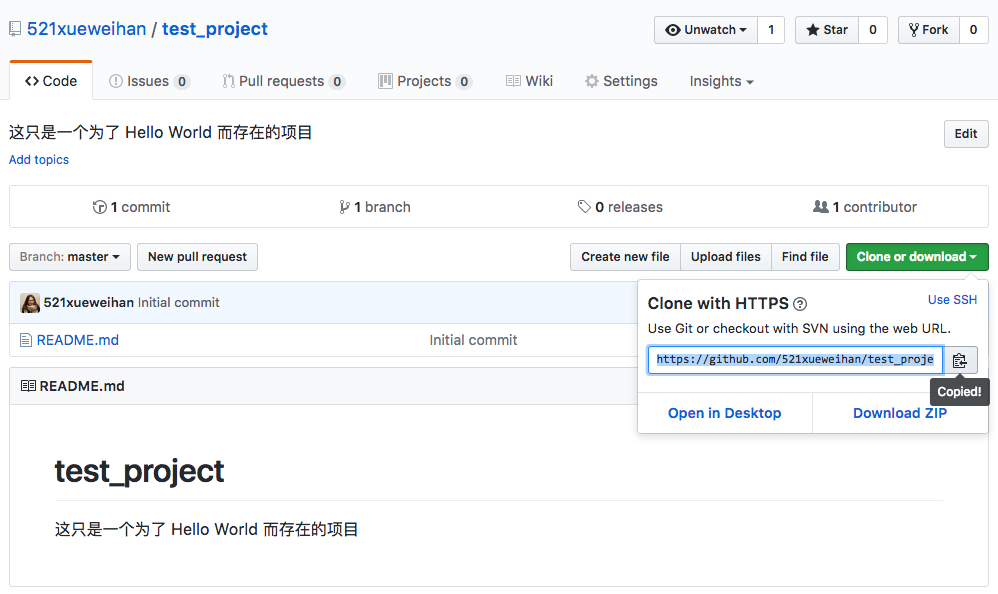Open the Pull requests tab
The image size is (998, 594).
coord(283,81)
